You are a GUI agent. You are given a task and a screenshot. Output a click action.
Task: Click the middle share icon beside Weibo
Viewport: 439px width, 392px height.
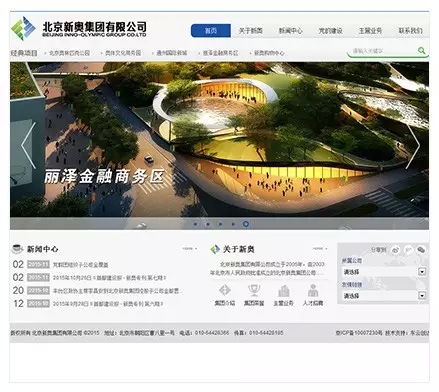click(408, 249)
